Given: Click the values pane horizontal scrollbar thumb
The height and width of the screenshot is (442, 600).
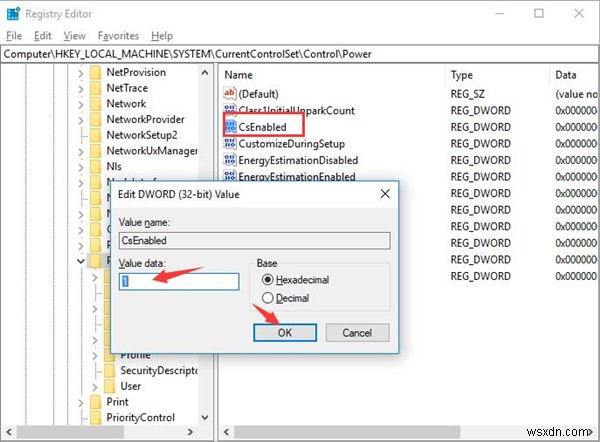Looking at the screenshot, I should (x=347, y=432).
